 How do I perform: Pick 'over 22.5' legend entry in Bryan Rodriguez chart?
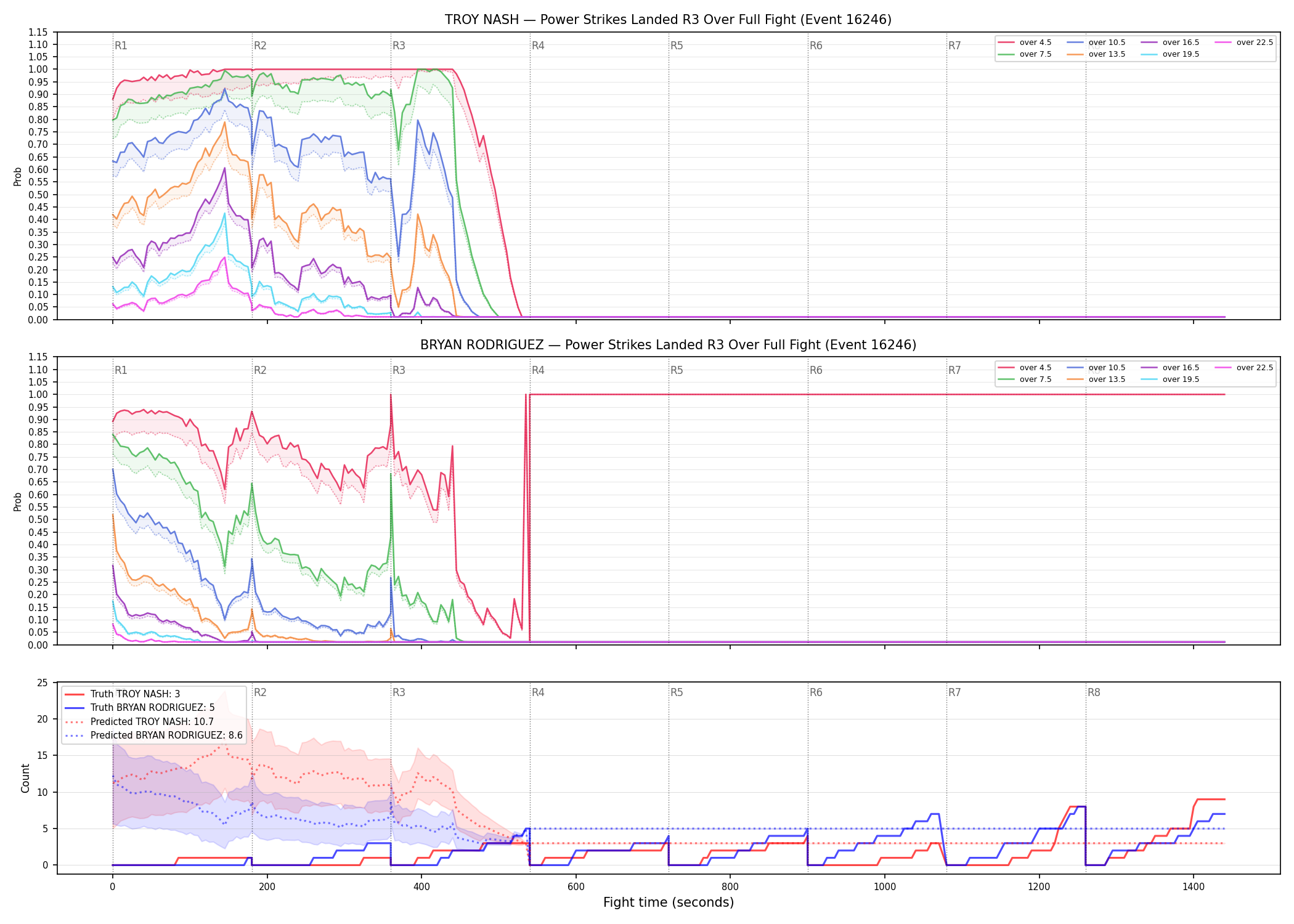(1244, 368)
